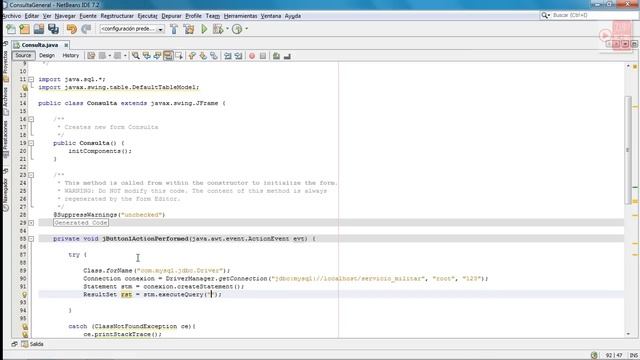This screenshot has width=640, height=360.
Task: Click the INS insert mode indicator
Action: coord(633,355)
